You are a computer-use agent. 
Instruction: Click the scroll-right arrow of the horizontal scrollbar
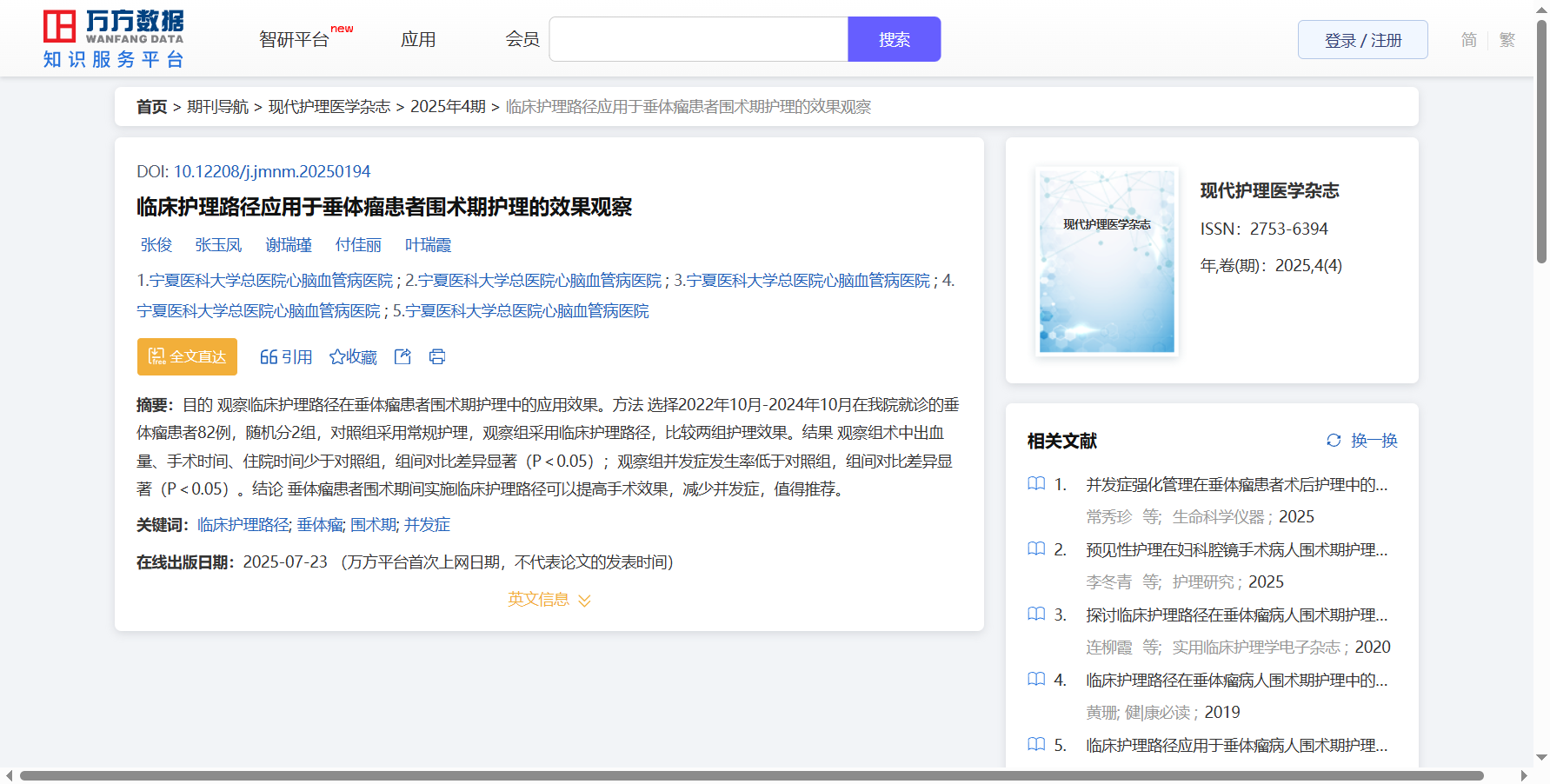pos(1523,775)
